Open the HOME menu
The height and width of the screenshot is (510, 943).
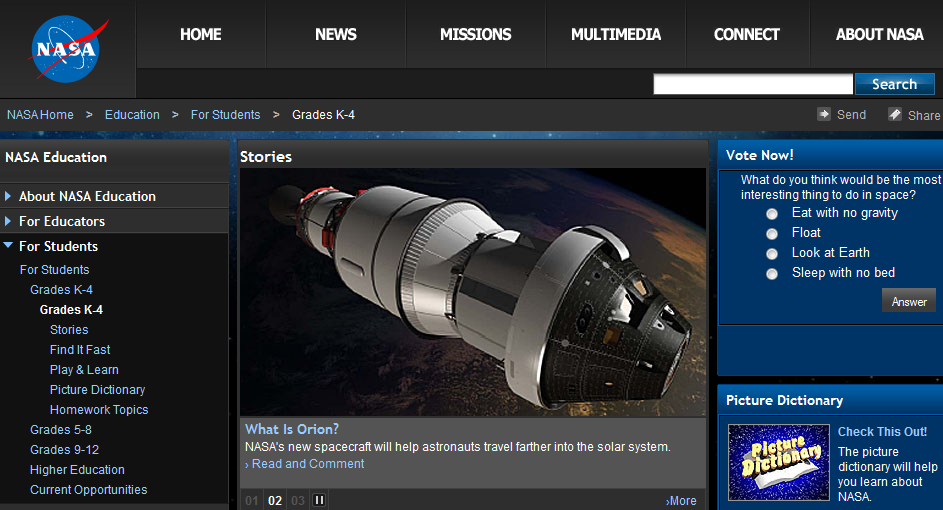201,34
